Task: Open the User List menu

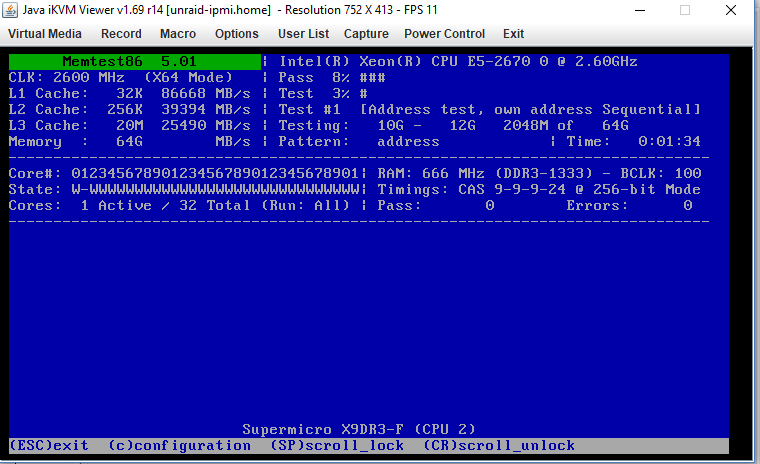Action: (x=303, y=34)
